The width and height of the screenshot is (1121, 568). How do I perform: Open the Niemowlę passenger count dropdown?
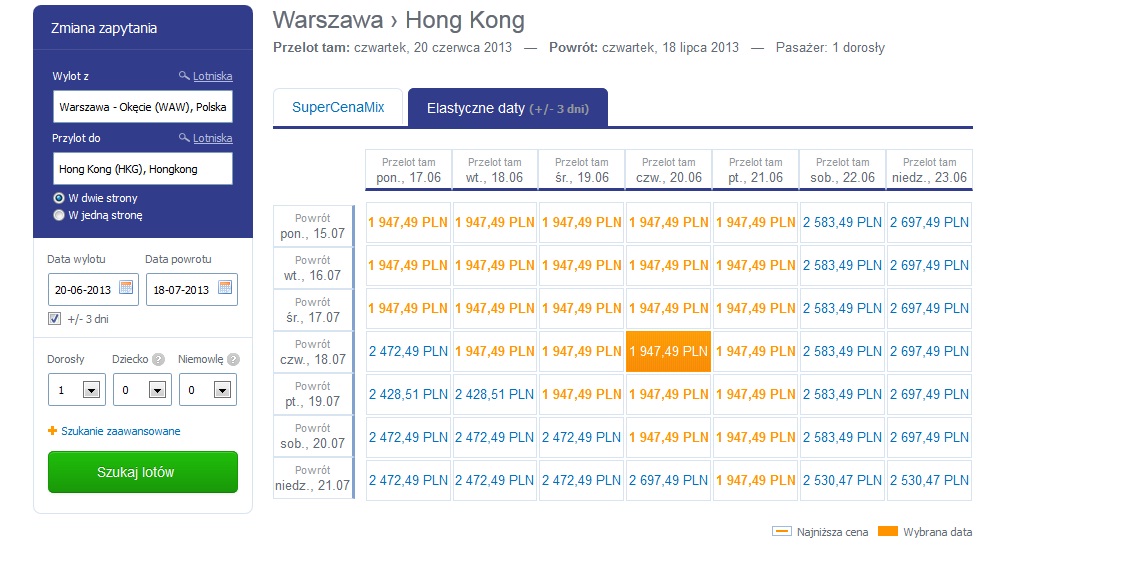[x=208, y=390]
